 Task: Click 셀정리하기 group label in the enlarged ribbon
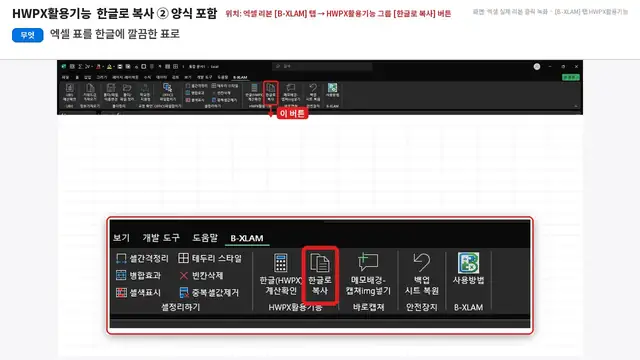[x=180, y=307]
